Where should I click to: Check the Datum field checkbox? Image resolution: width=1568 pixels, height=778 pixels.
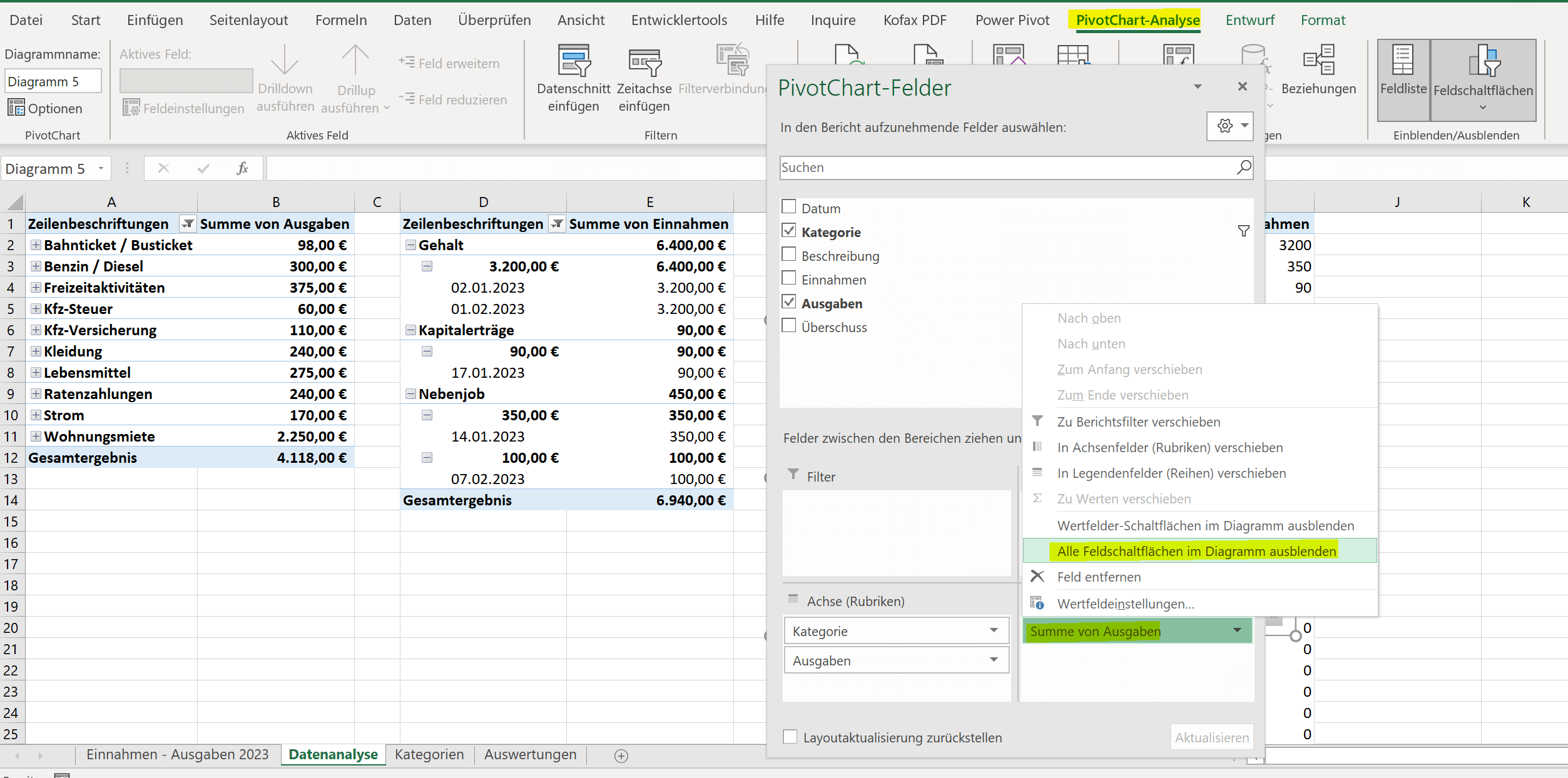(x=789, y=207)
